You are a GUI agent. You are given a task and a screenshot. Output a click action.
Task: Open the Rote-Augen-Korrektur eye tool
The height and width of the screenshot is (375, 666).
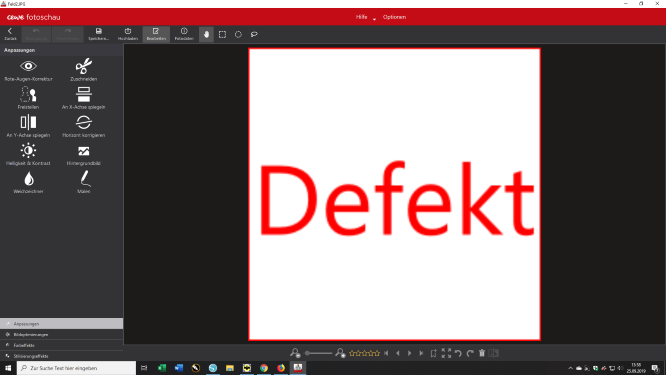tap(28, 70)
